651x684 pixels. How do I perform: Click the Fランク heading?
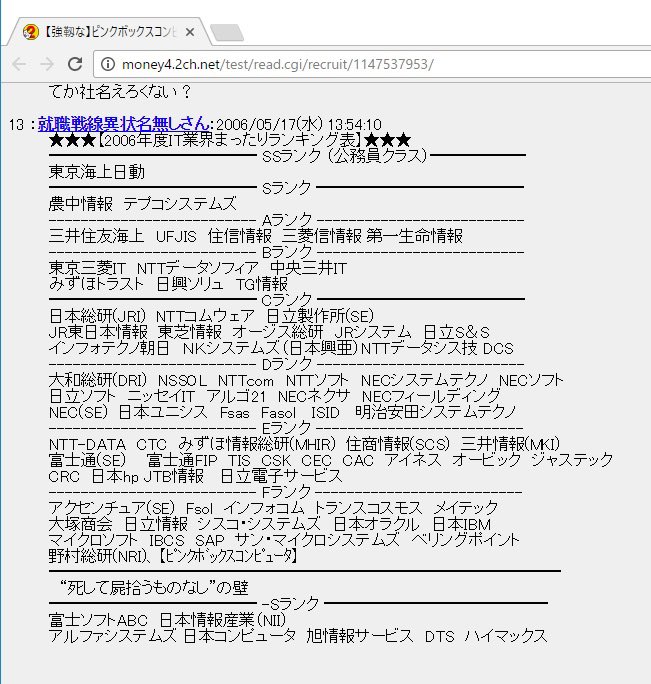[x=286, y=492]
